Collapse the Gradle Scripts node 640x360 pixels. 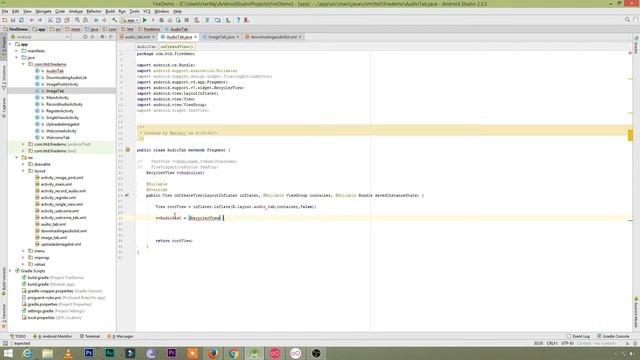[10, 271]
